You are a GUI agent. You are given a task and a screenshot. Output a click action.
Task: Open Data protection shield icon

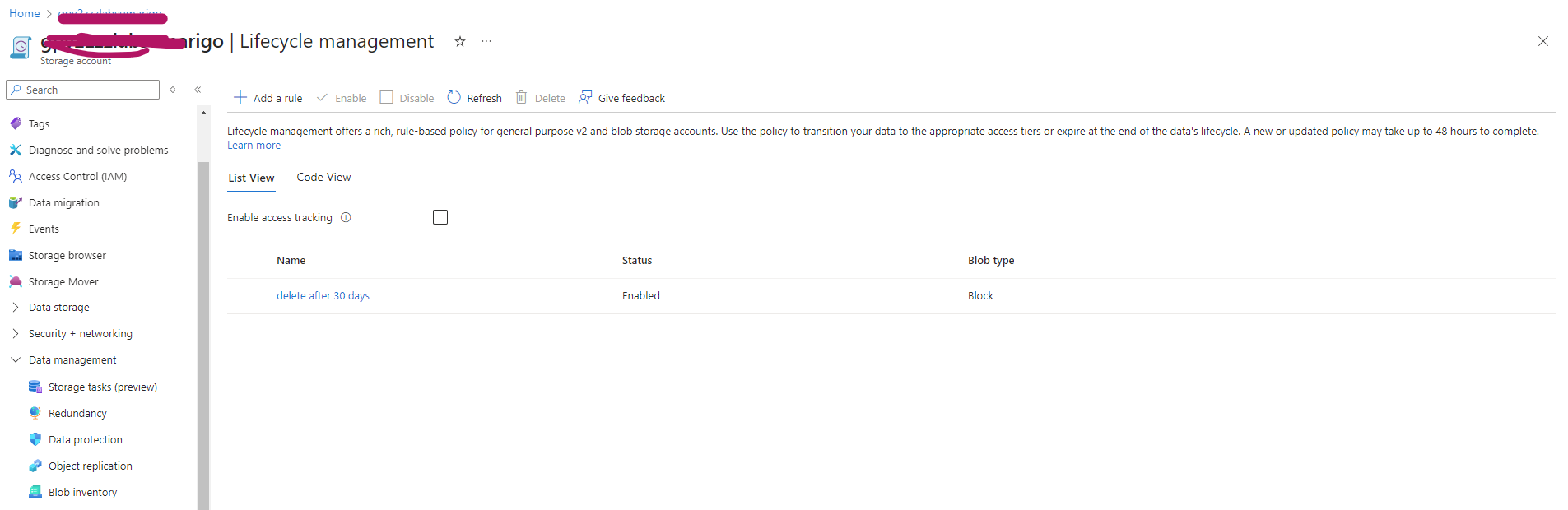click(35, 439)
